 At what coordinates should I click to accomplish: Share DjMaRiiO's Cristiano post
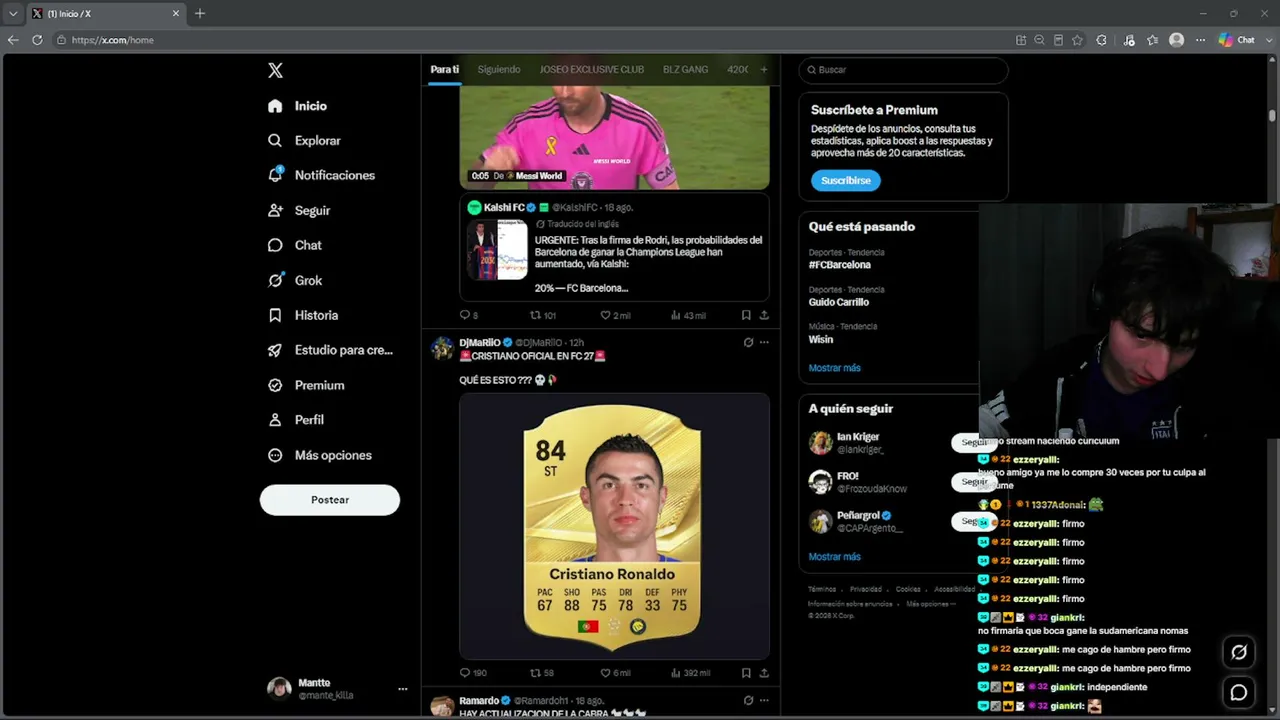(x=764, y=674)
